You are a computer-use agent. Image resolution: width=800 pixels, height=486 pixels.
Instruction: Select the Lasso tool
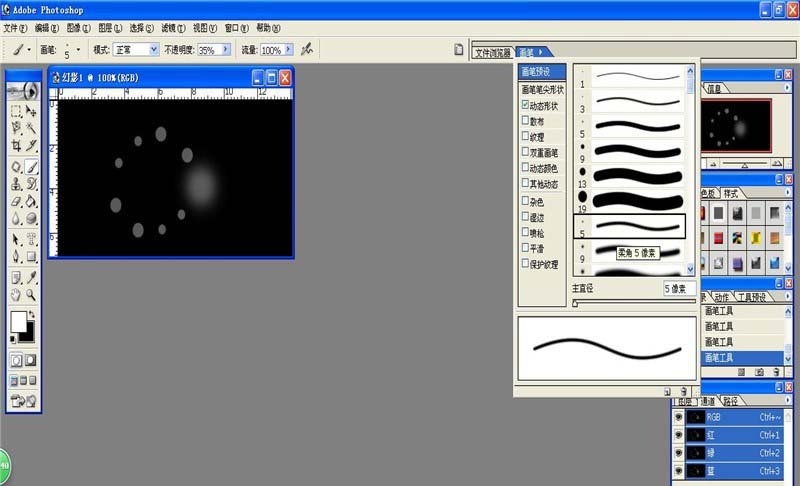16,128
